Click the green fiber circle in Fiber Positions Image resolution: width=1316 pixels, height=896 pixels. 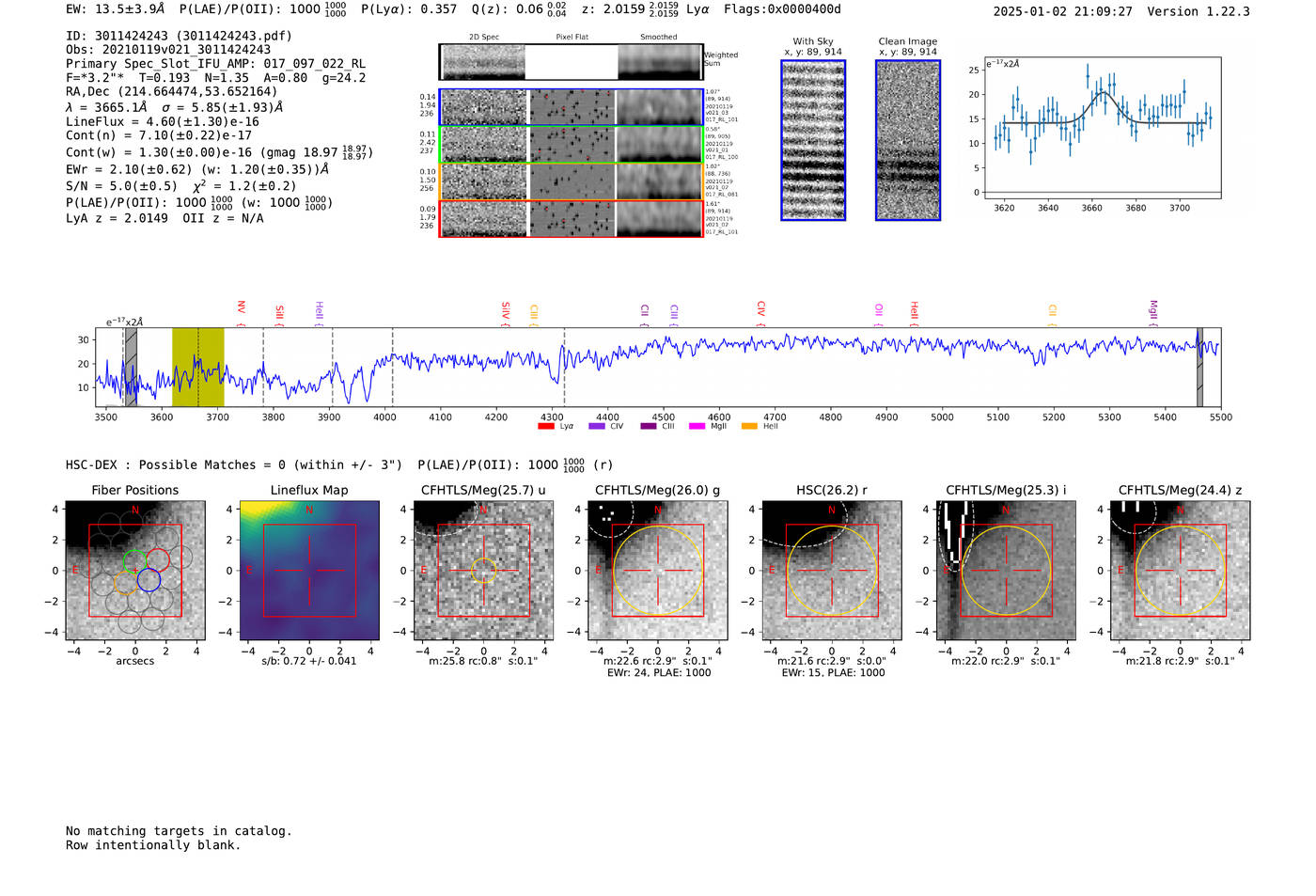[135, 561]
